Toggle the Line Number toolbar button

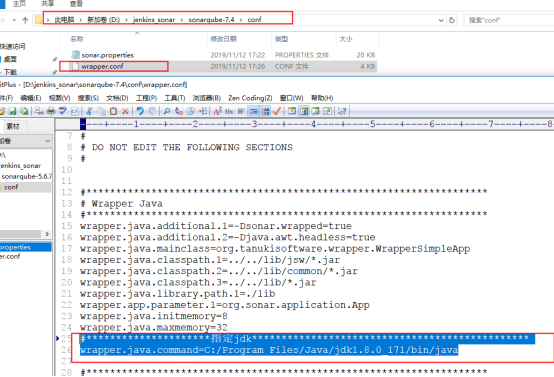(265, 111)
